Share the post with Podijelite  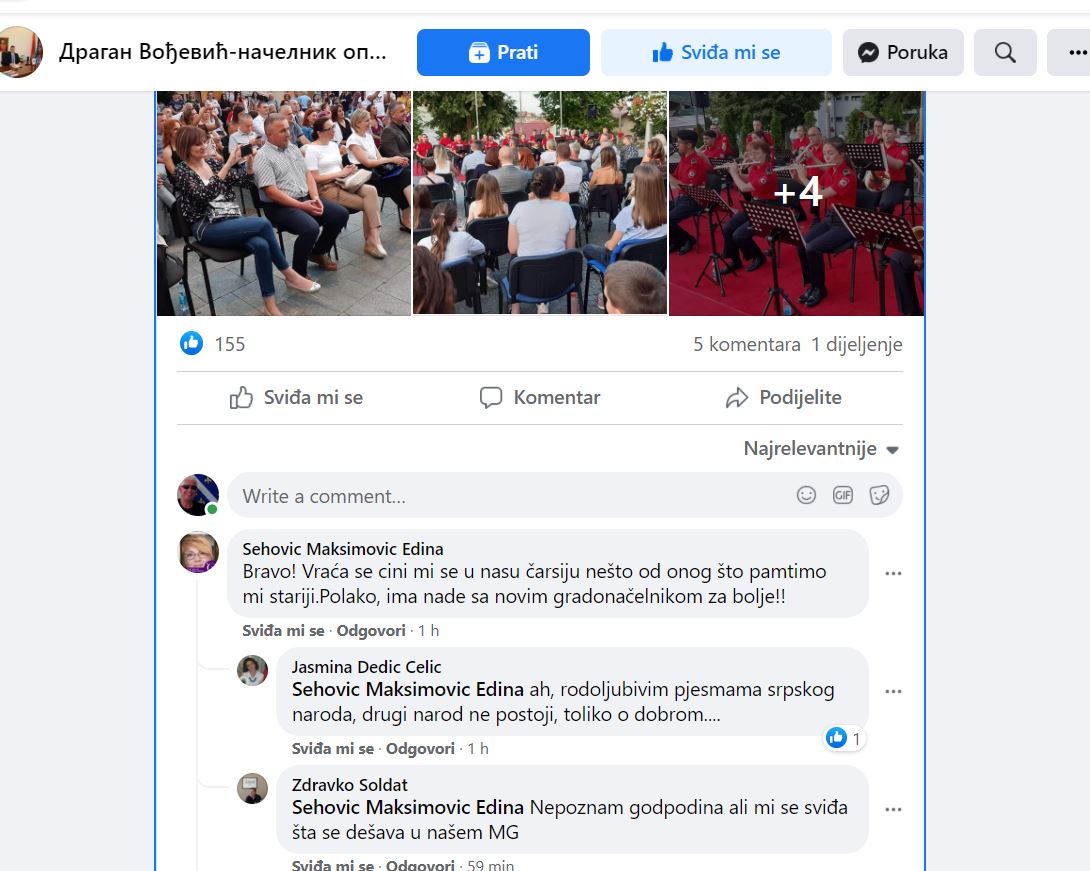[x=783, y=398]
